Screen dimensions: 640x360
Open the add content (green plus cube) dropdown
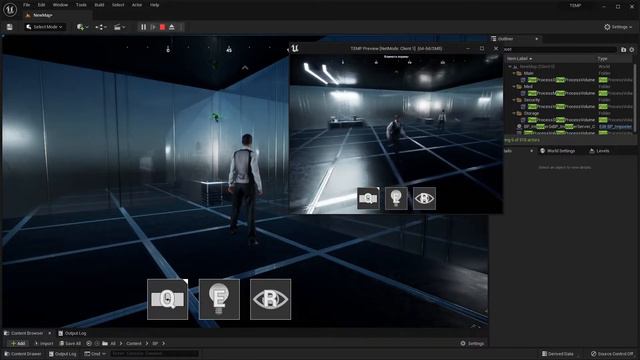[82, 27]
